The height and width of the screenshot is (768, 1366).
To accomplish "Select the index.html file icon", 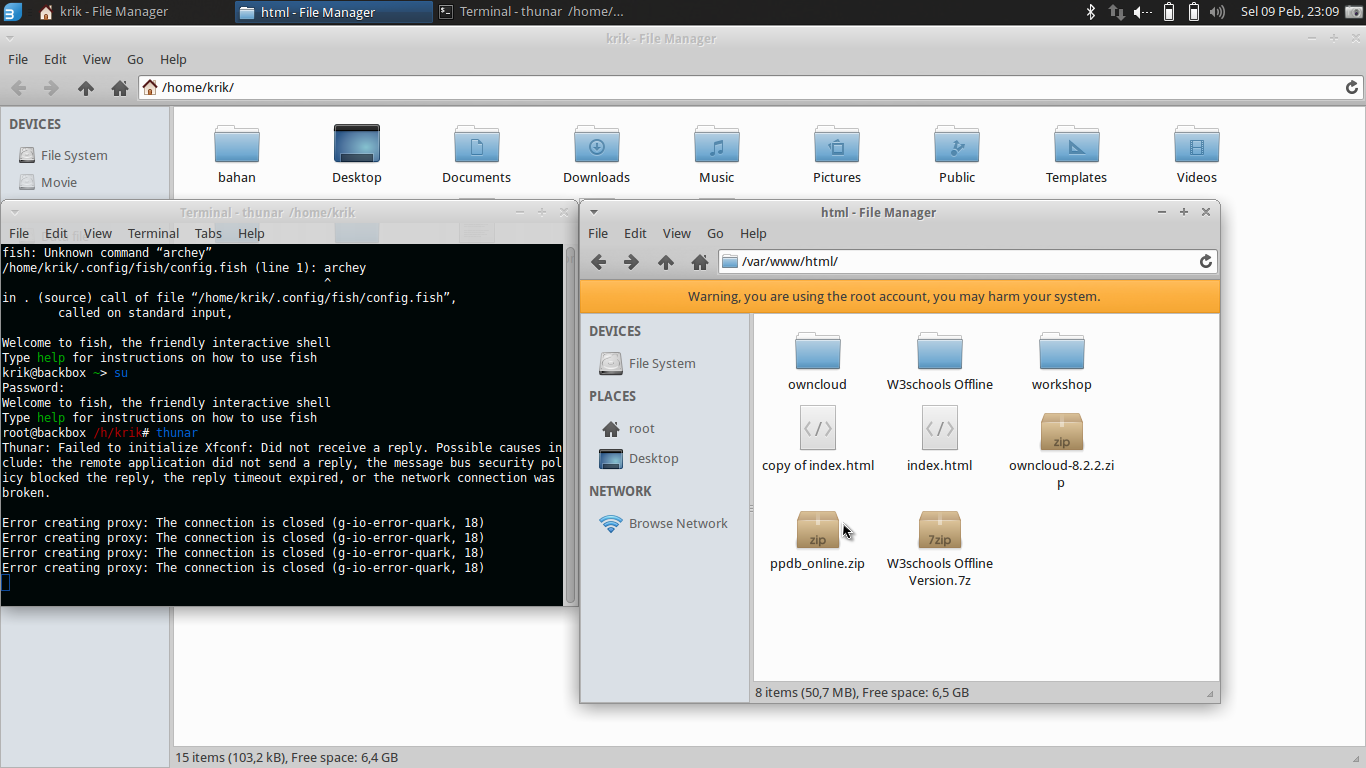I will [x=939, y=429].
